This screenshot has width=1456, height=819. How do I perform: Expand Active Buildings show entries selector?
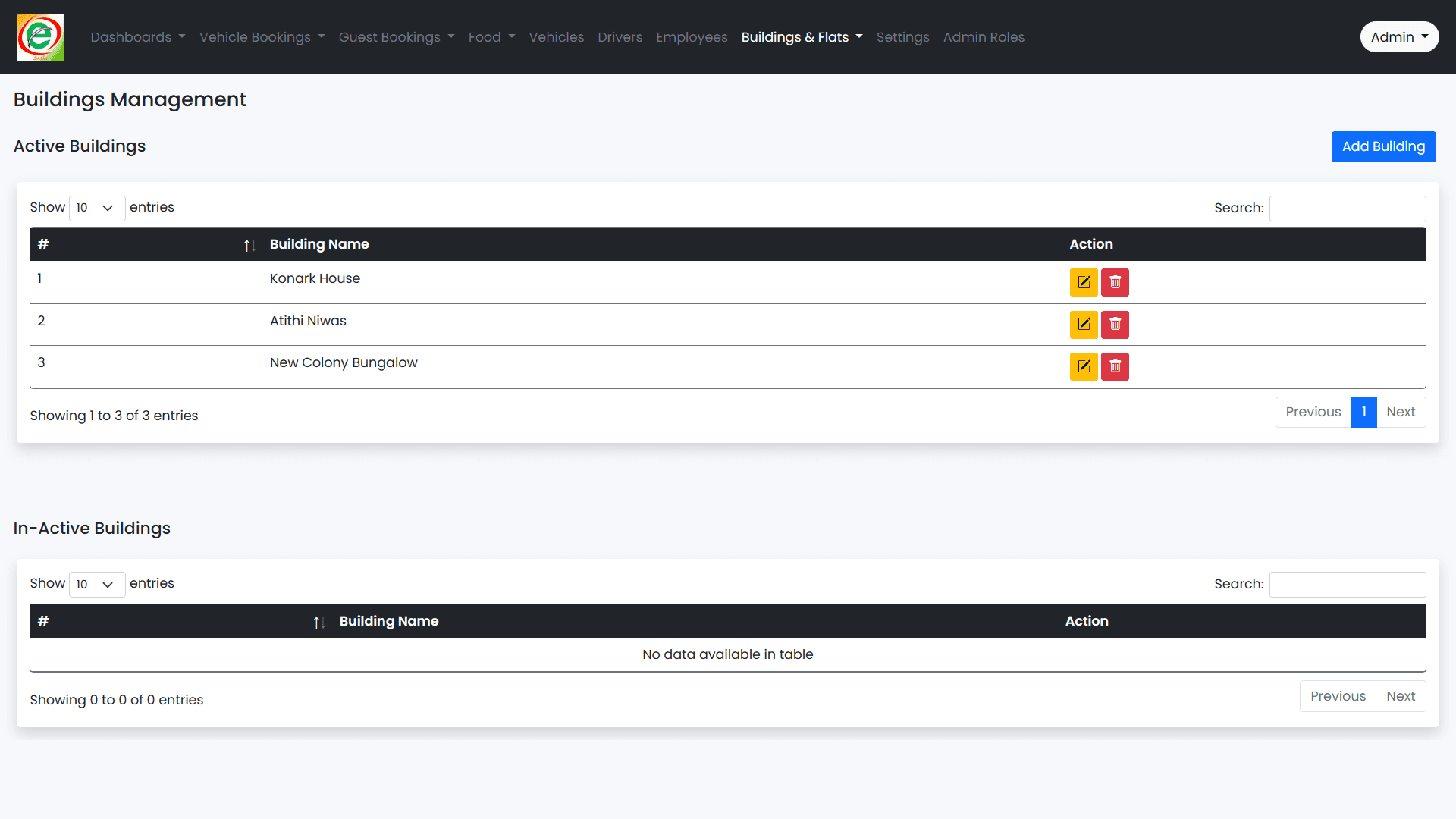(x=96, y=208)
